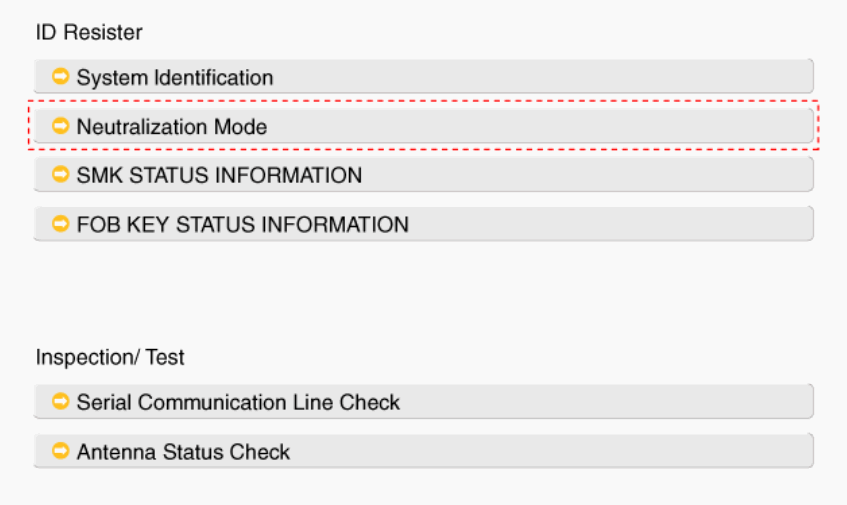Click the 'Serial Communication Line Check' text label
Viewport: 847px width, 505px height.
click(x=238, y=402)
